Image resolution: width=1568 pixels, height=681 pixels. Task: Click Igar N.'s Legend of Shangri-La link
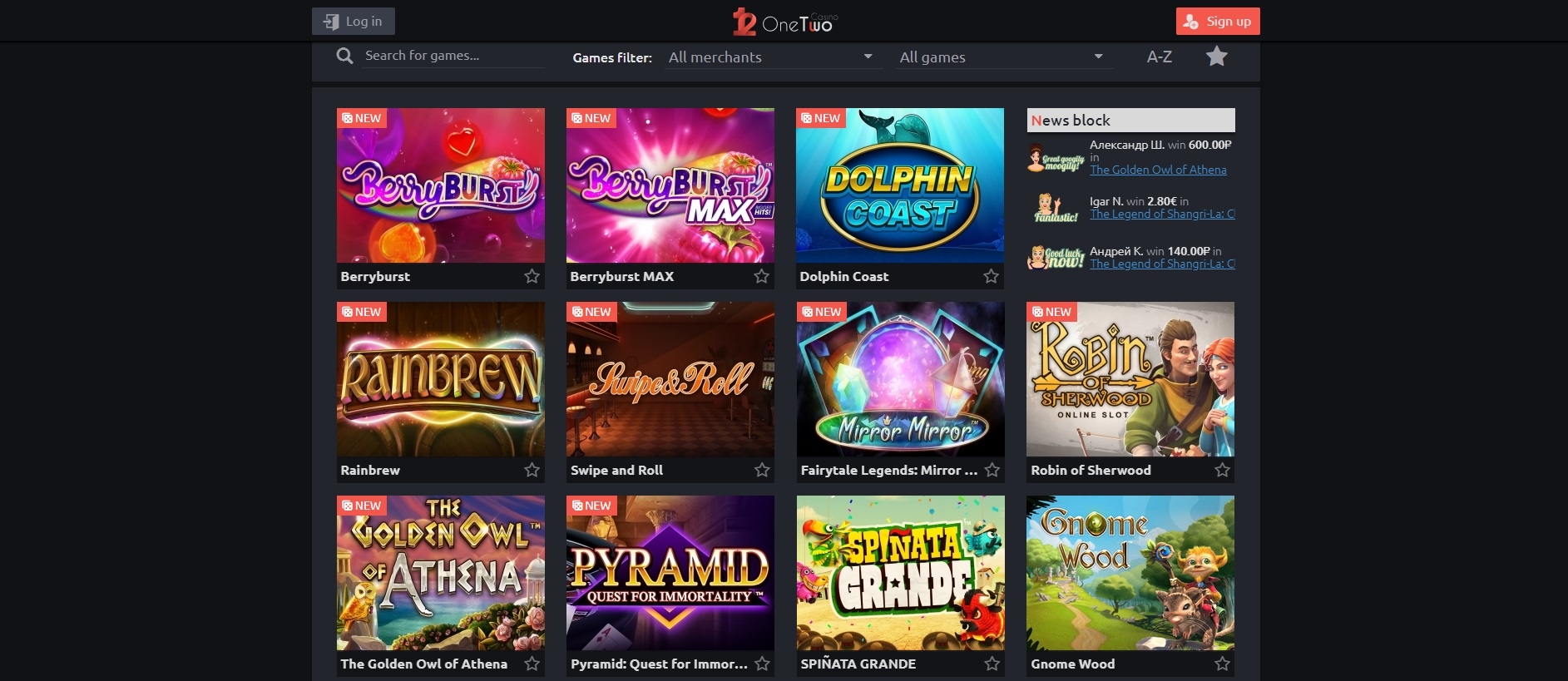pos(1162,214)
